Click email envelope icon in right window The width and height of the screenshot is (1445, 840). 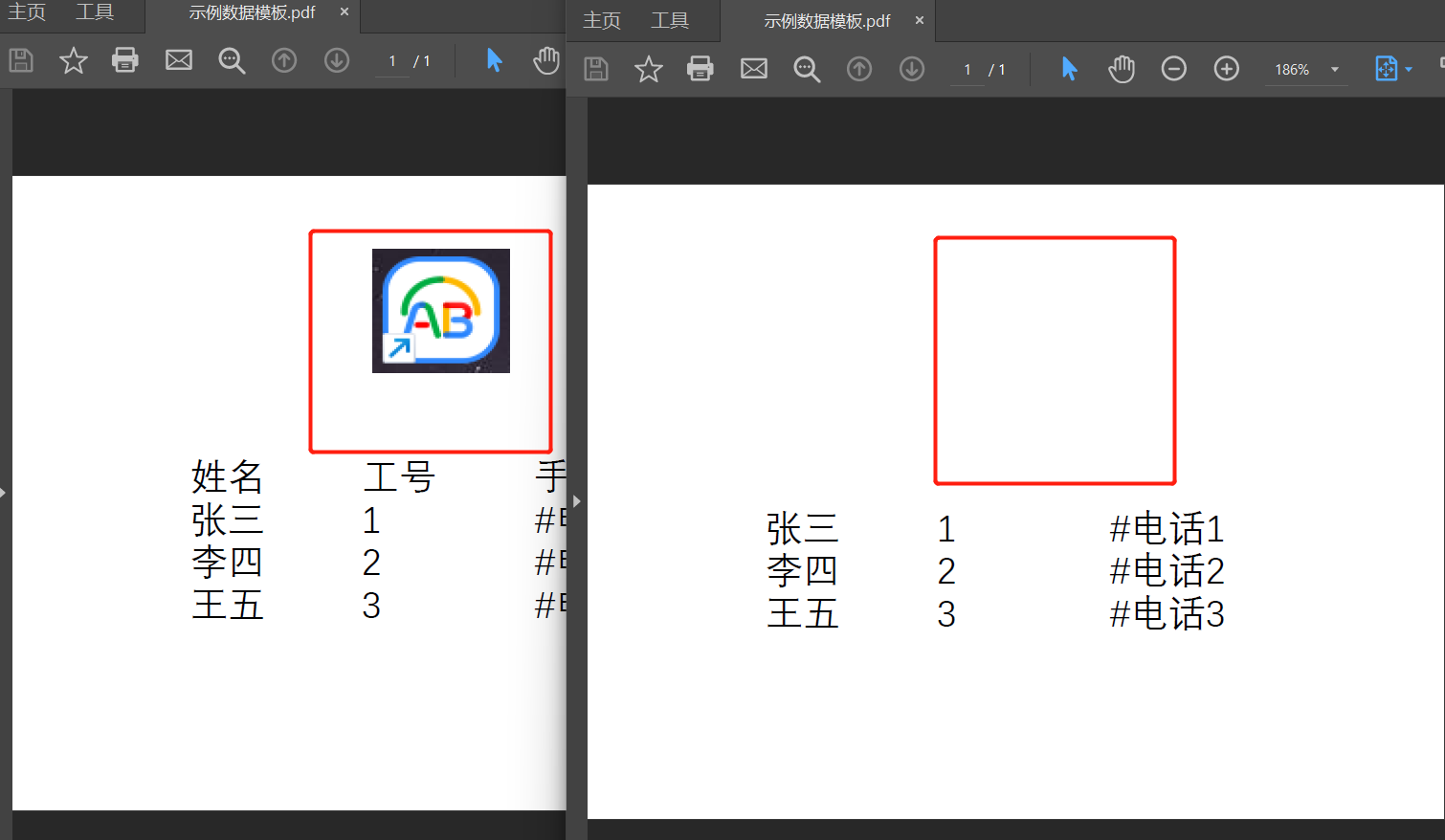tap(754, 69)
